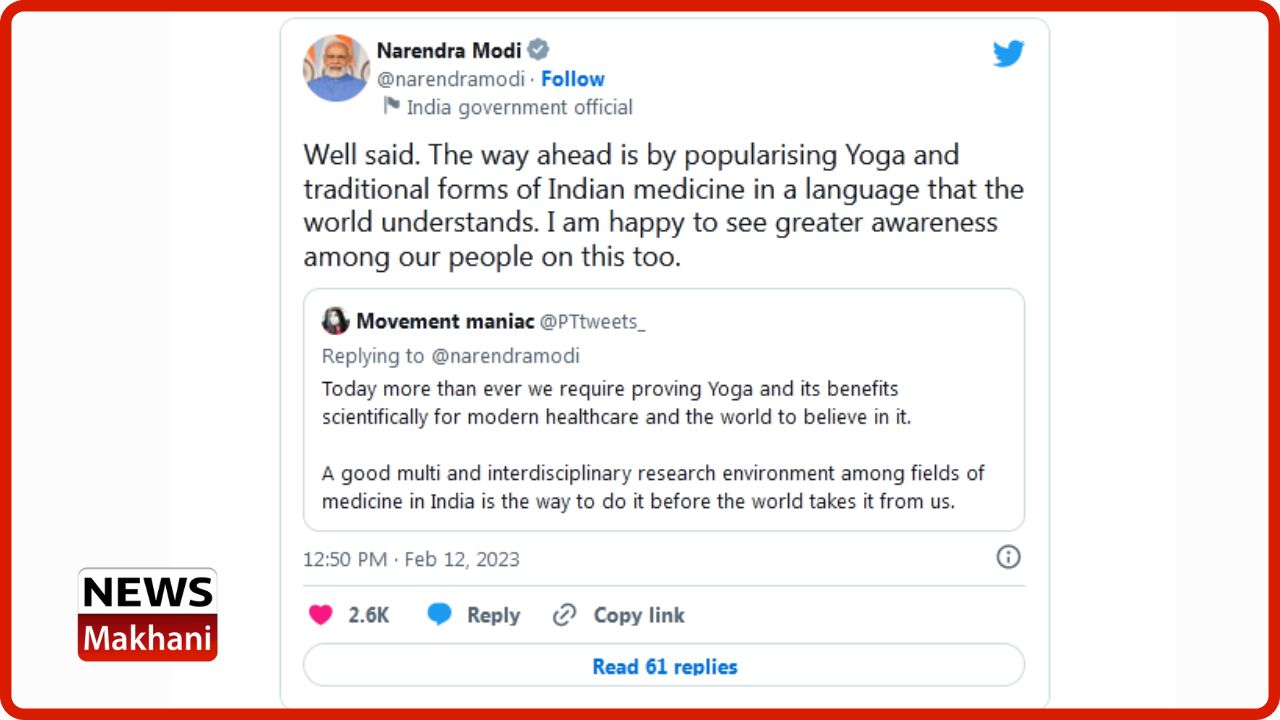Click the blue verified badge
Image resolution: width=1280 pixels, height=720 pixels.
tap(539, 49)
